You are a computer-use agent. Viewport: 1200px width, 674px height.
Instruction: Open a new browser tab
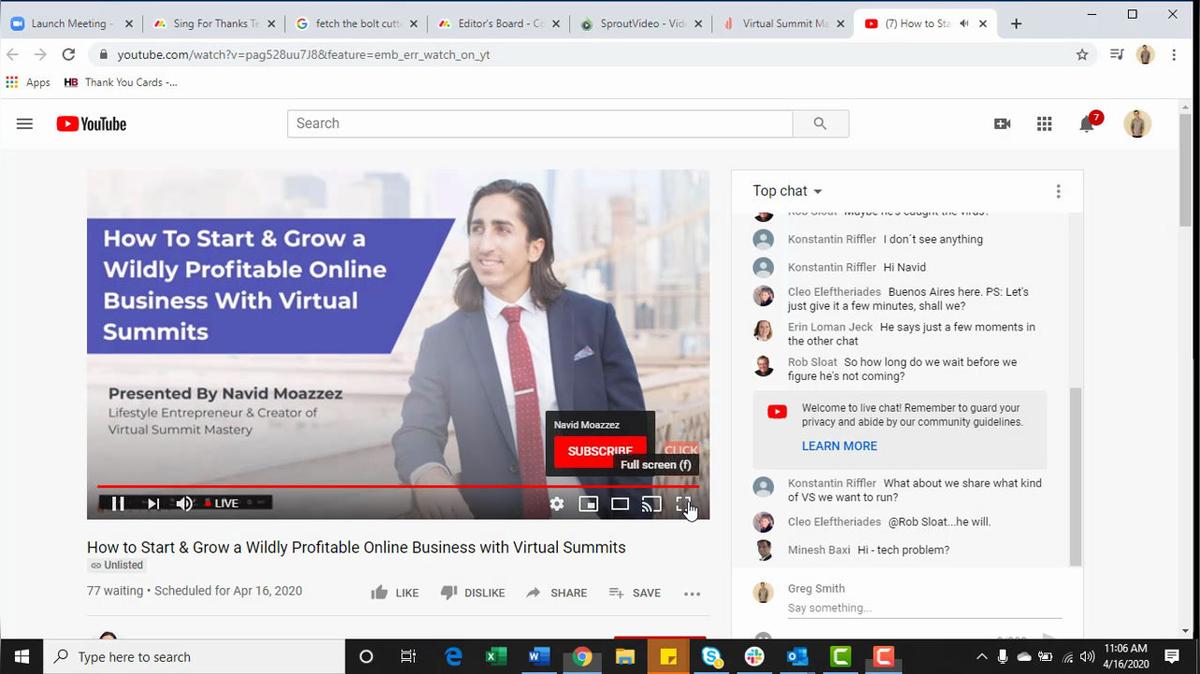1016,24
